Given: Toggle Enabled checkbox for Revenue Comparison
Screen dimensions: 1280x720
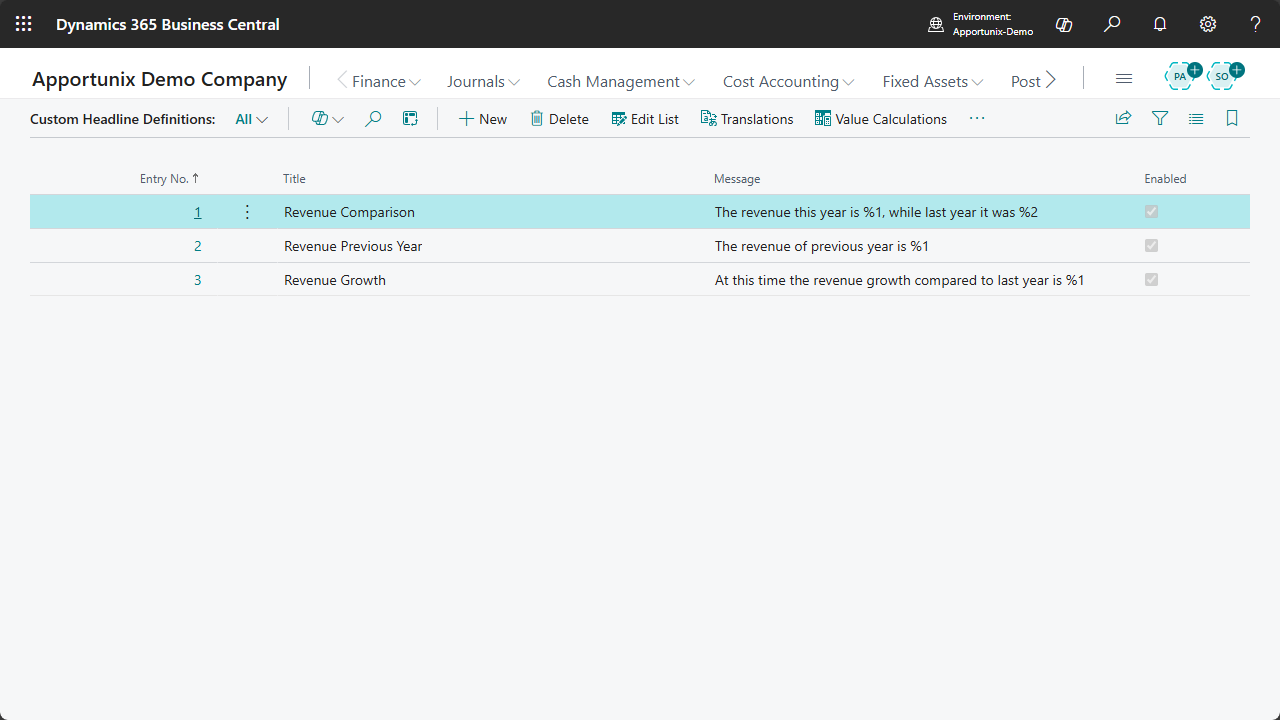Looking at the screenshot, I should 1150,211.
